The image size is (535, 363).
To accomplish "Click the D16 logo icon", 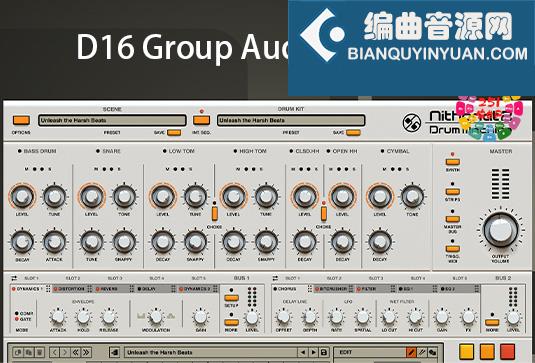I will 411,123.
